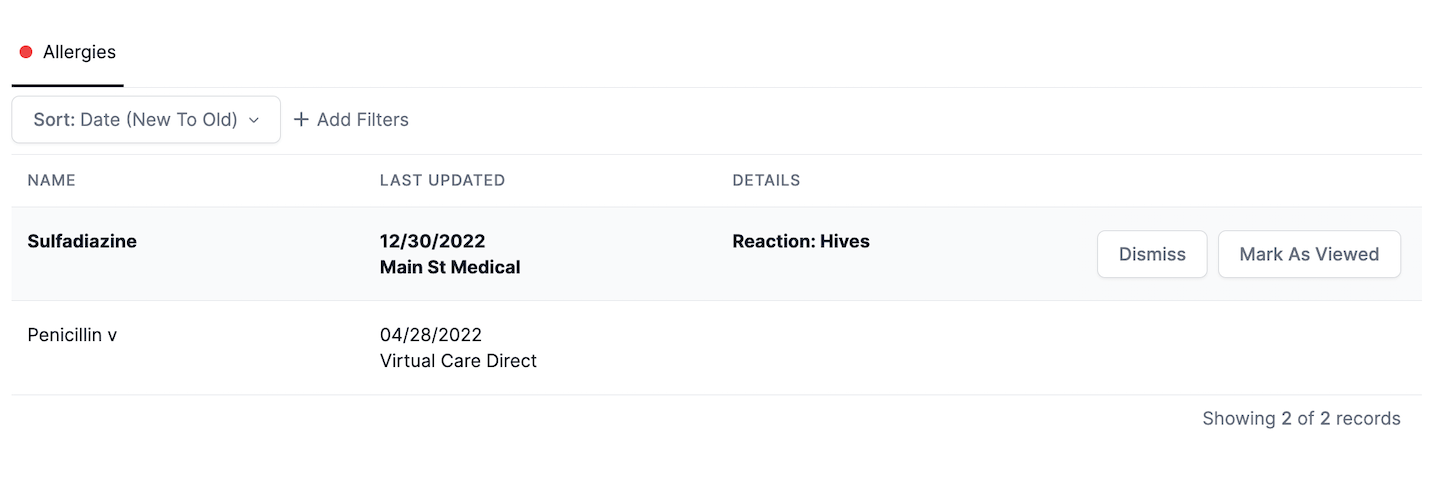Screen dimensions: 1440x491
Task: Click the Showing 2 of 2 records text
Action: (1301, 419)
